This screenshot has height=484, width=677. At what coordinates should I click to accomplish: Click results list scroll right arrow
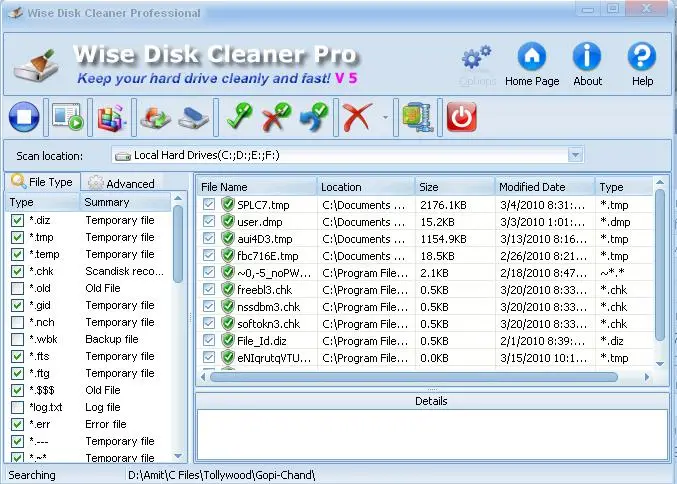pyautogui.click(x=646, y=377)
